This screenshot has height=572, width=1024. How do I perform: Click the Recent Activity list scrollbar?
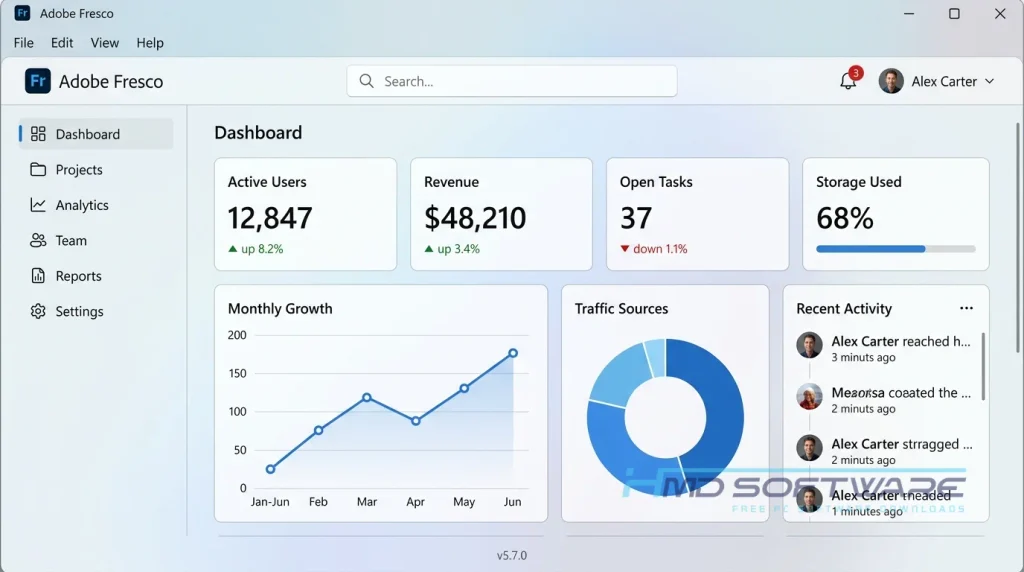tap(983, 366)
